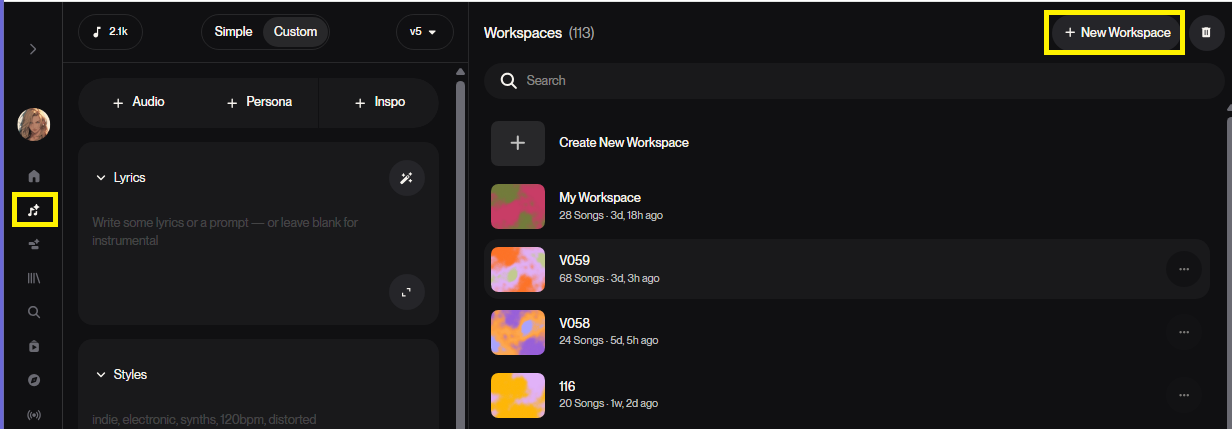
Task: Open the Explore compass icon
Action: click(x=34, y=380)
